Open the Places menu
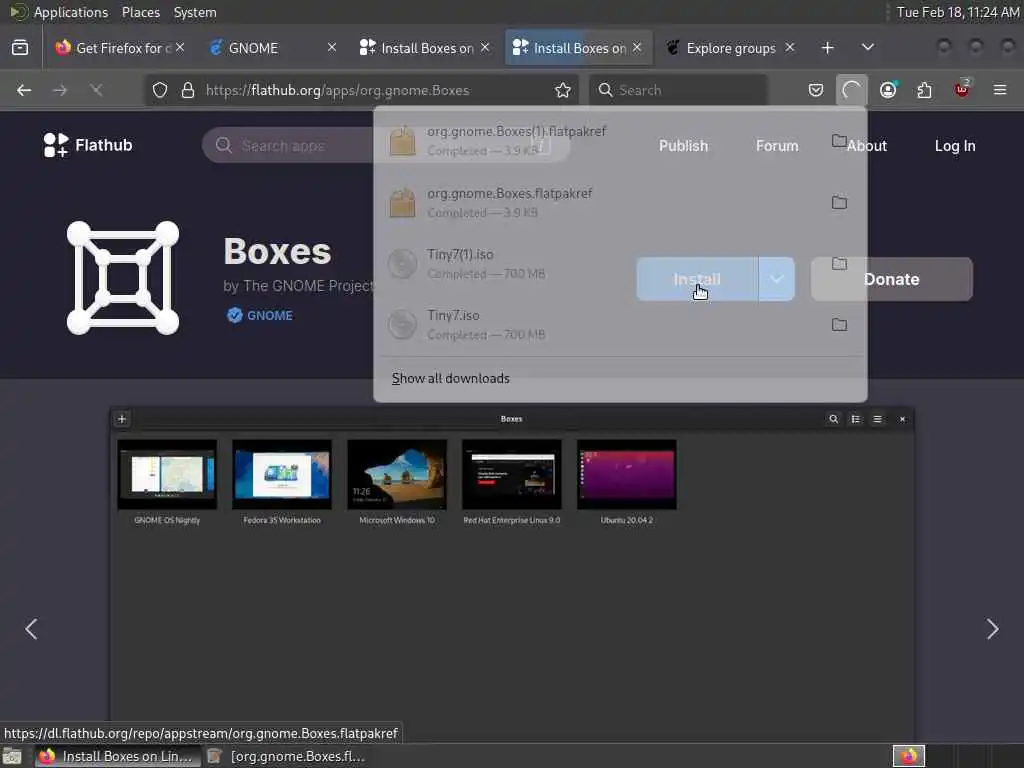This screenshot has width=1024, height=768. pyautogui.click(x=141, y=12)
